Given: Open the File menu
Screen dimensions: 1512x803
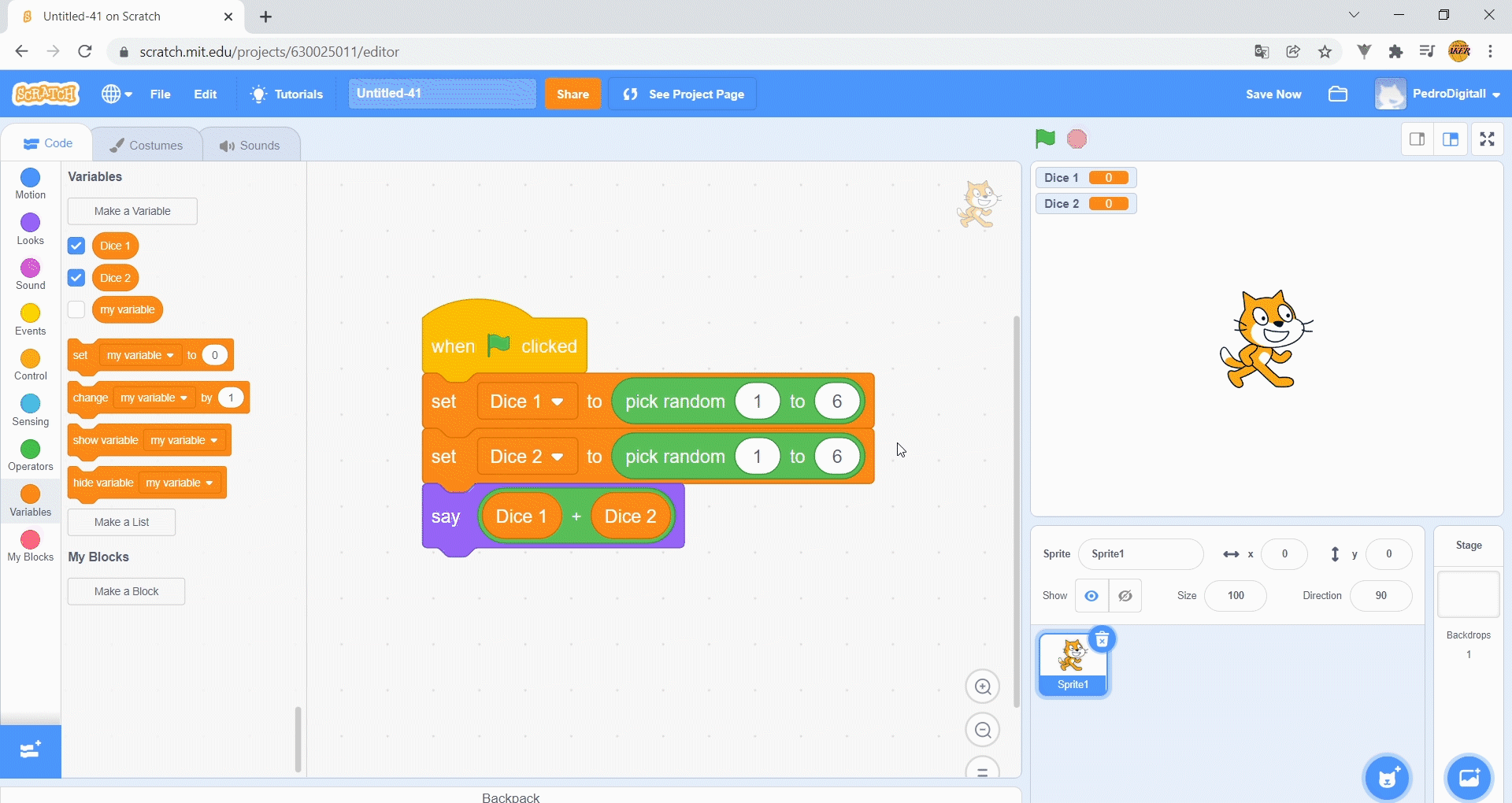Looking at the screenshot, I should click(161, 94).
